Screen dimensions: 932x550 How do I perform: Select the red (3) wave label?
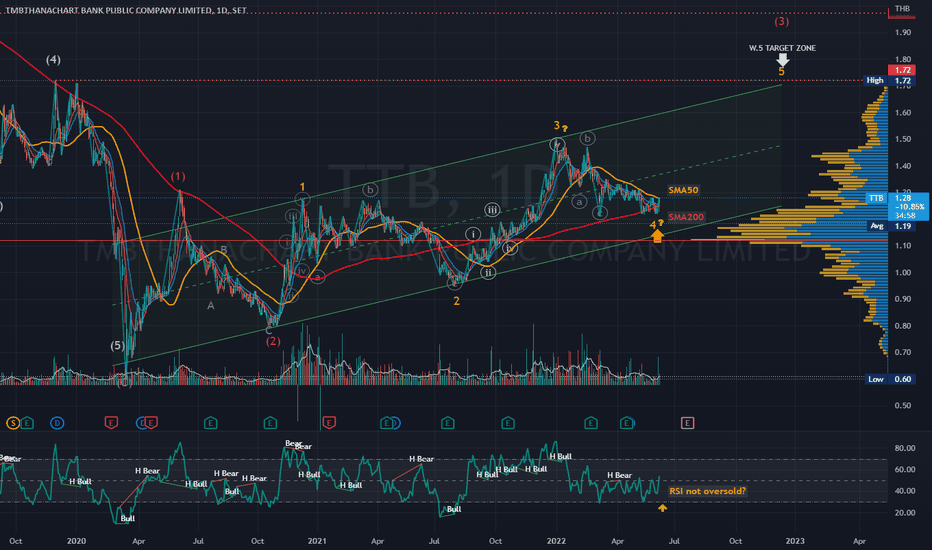pyautogui.click(x=781, y=21)
